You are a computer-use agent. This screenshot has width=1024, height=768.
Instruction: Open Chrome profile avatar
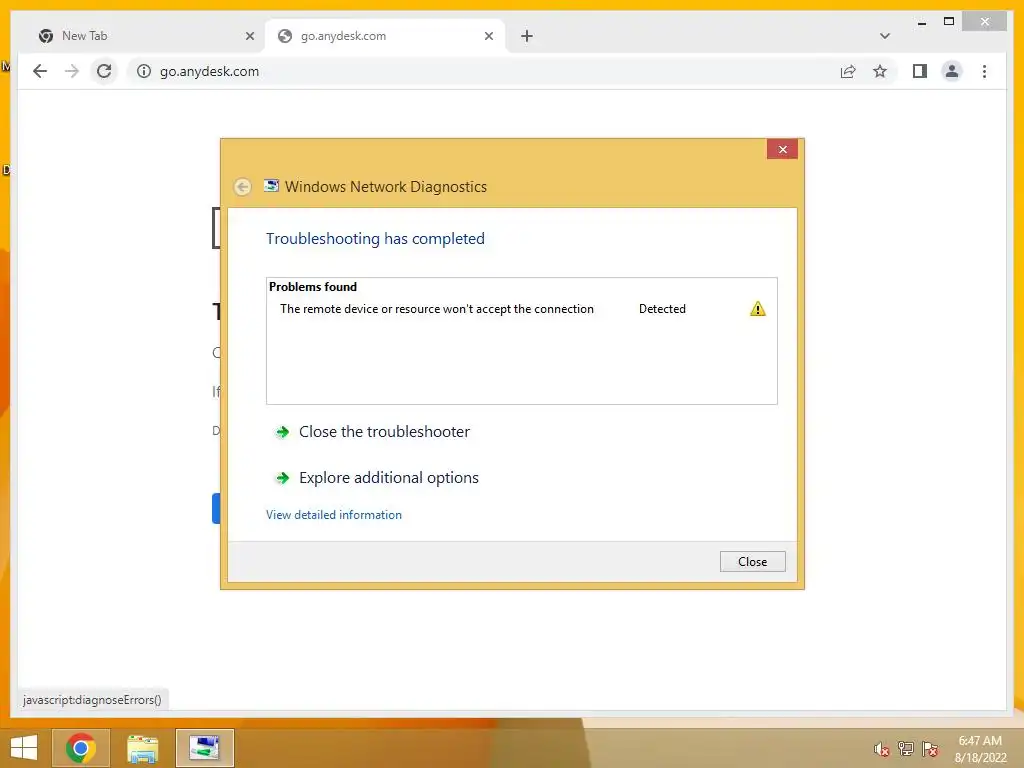952,71
